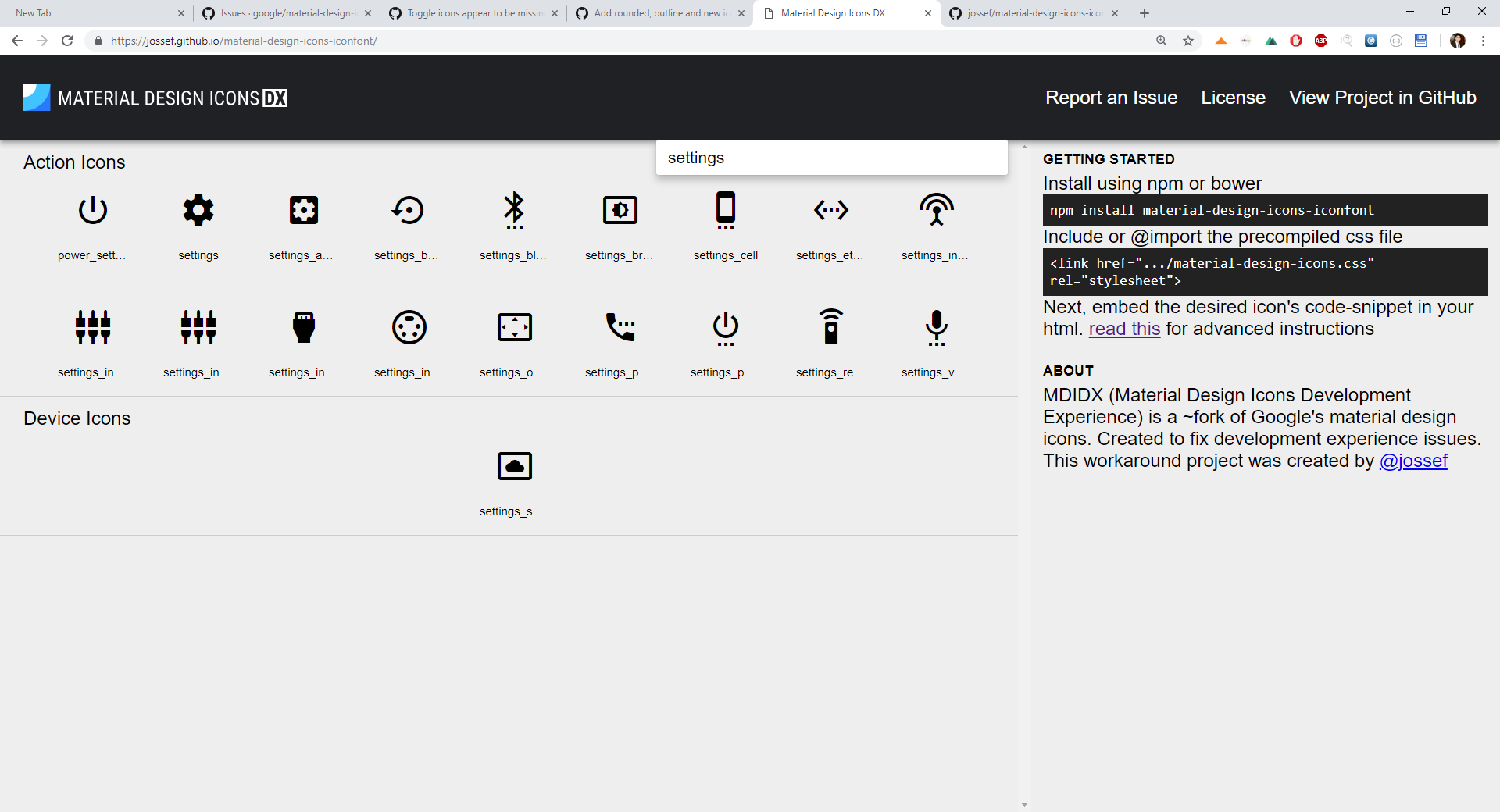This screenshot has width=1500, height=812.
Task: Click the Material Design Icons DX logo
Action: (x=154, y=97)
